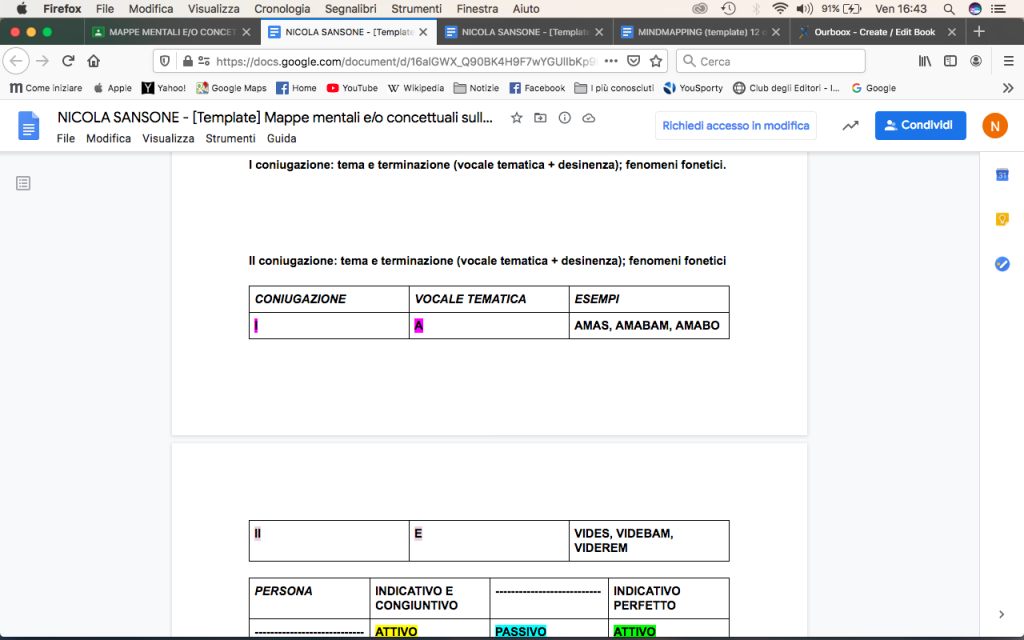This screenshot has height=640, width=1024.
Task: Show the document outline
Action: pos(23,183)
